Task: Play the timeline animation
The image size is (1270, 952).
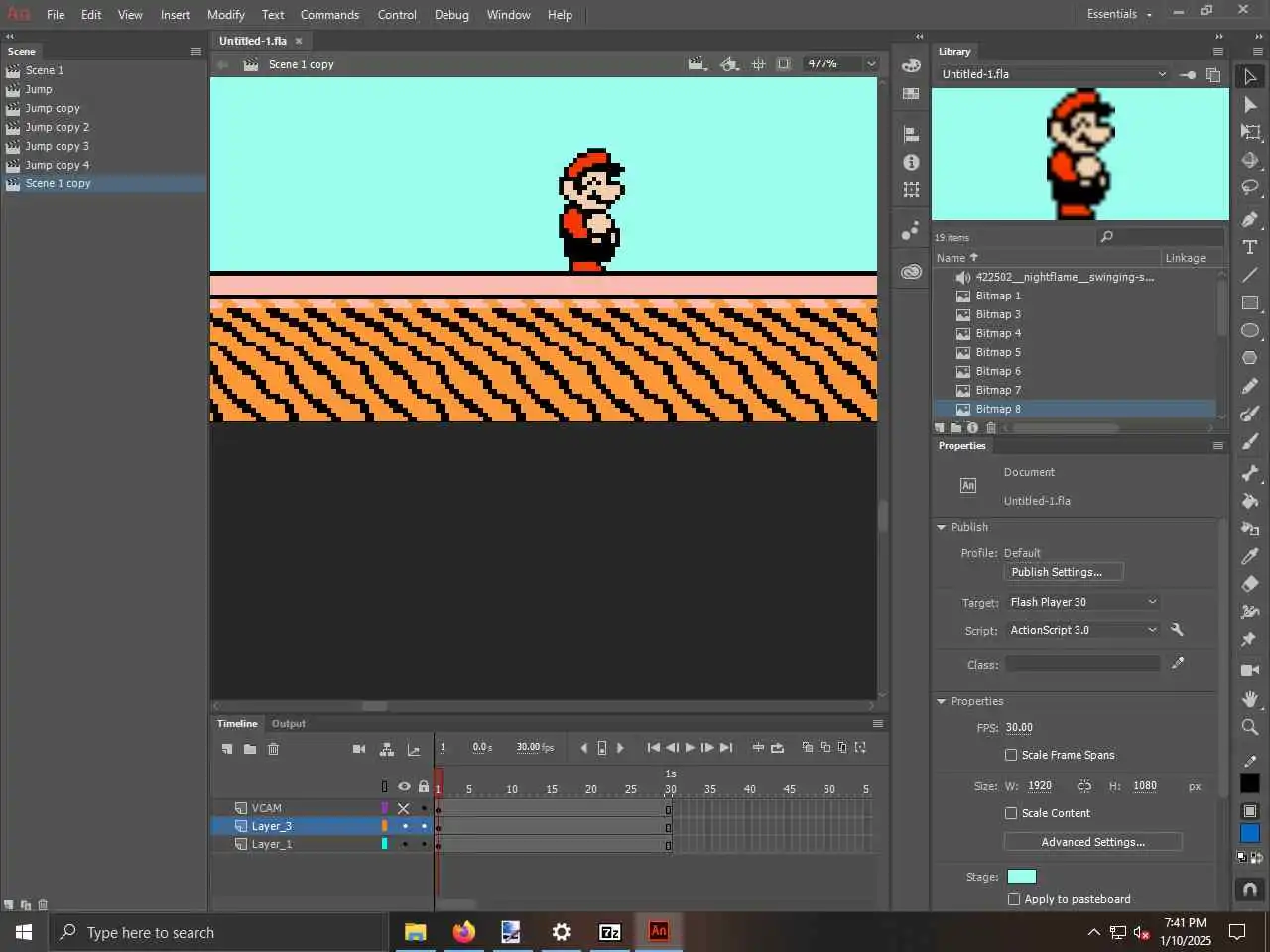Action: pyautogui.click(x=690, y=748)
